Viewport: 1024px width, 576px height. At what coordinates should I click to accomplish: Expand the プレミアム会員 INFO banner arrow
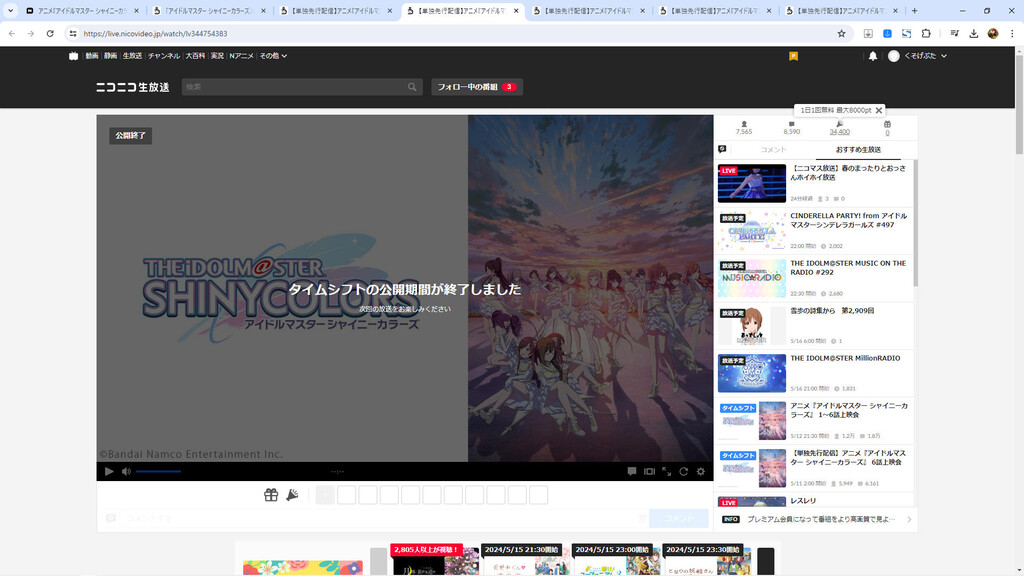click(x=909, y=519)
